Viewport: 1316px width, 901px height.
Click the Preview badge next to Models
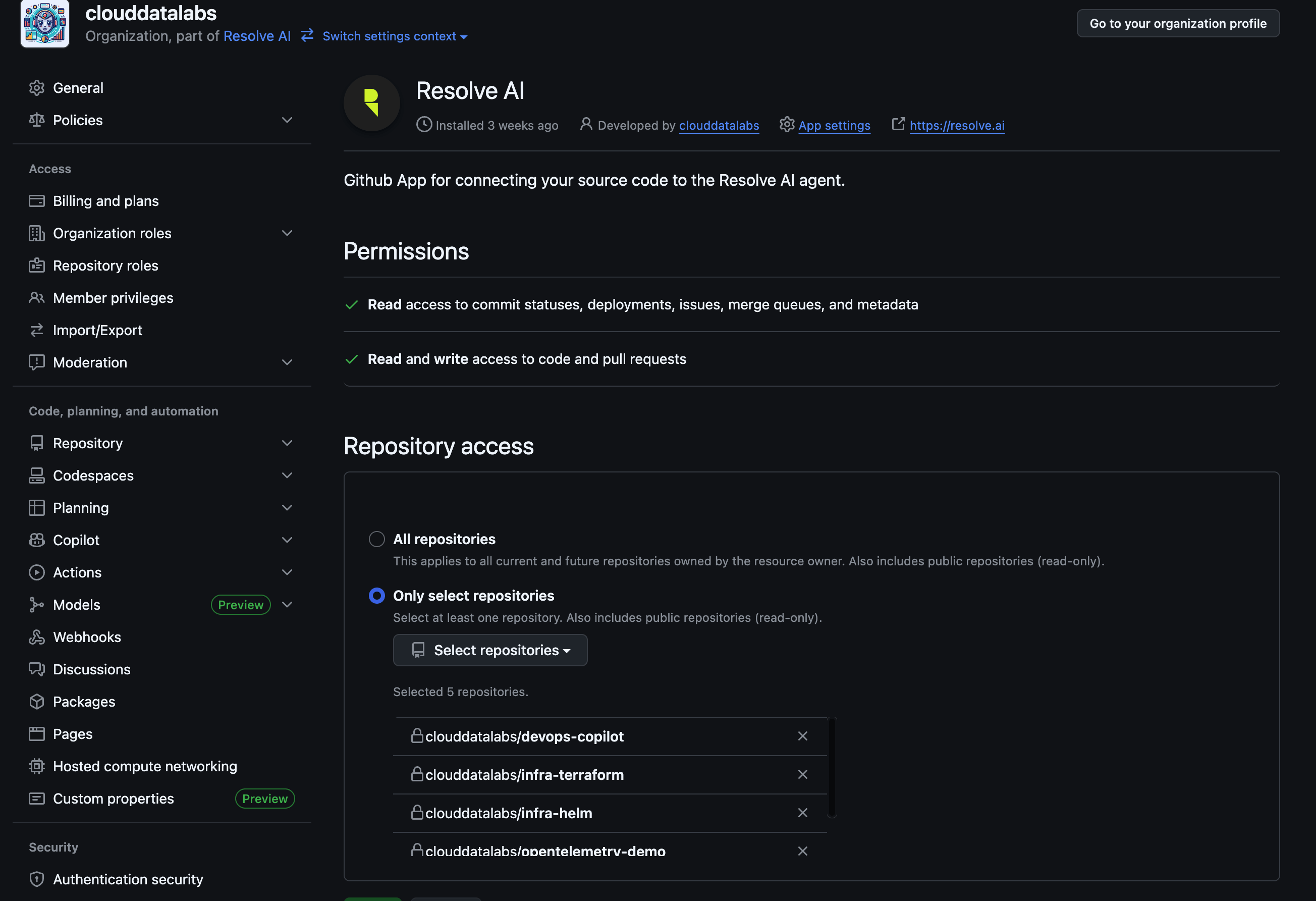(x=241, y=605)
